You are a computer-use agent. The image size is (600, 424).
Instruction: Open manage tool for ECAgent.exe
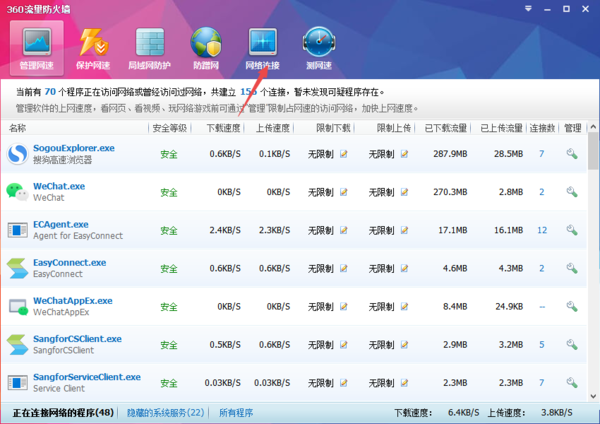tap(572, 230)
